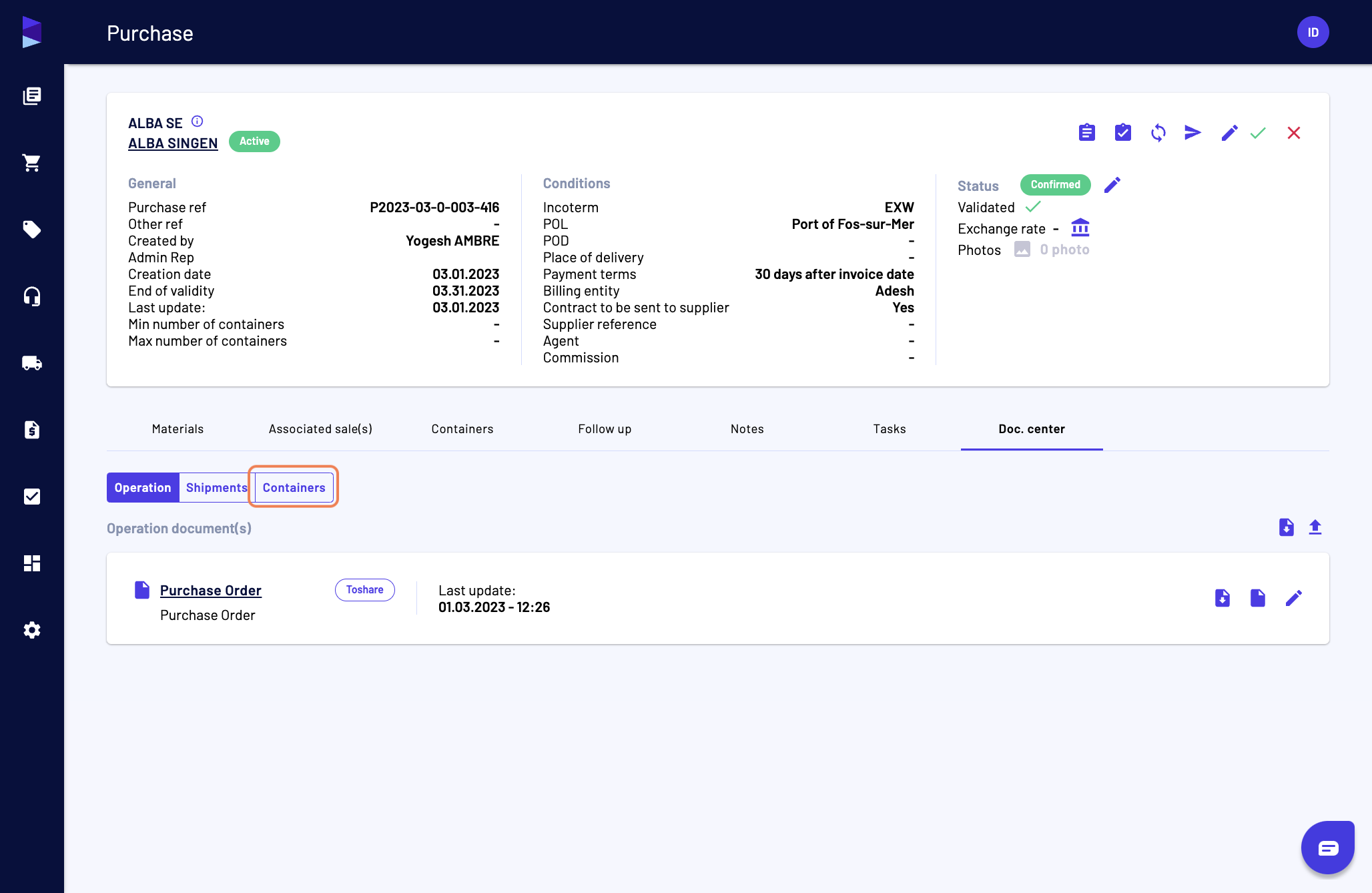Switch to the Associated sale(s) tab
Image resolution: width=1372 pixels, height=893 pixels.
coord(320,429)
